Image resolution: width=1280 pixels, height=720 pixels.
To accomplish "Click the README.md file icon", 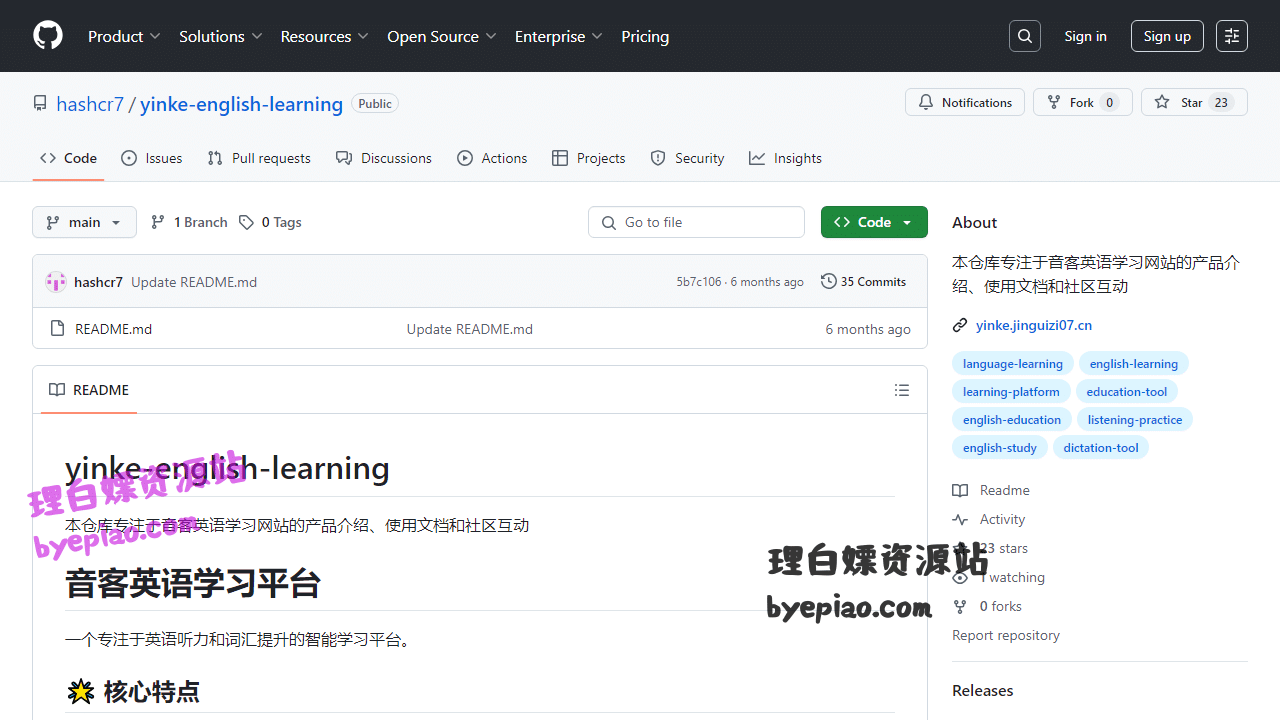I will click(57, 329).
